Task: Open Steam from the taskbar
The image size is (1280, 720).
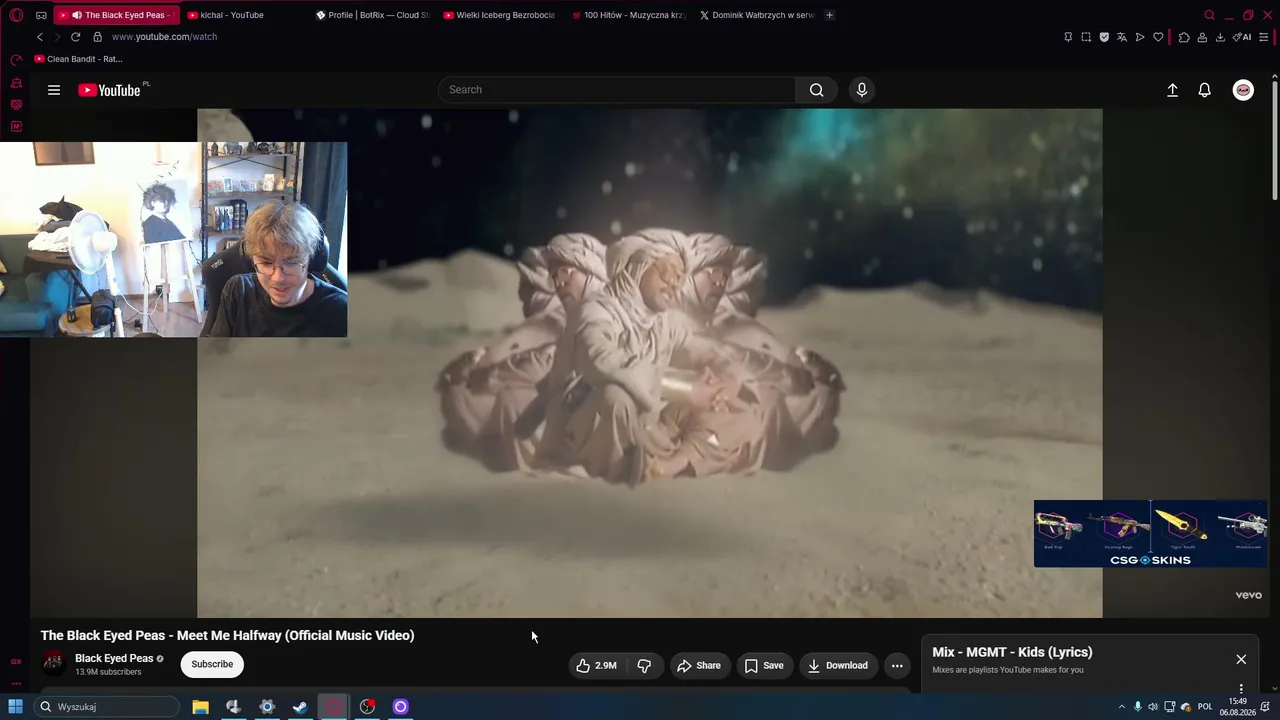Action: click(x=300, y=707)
